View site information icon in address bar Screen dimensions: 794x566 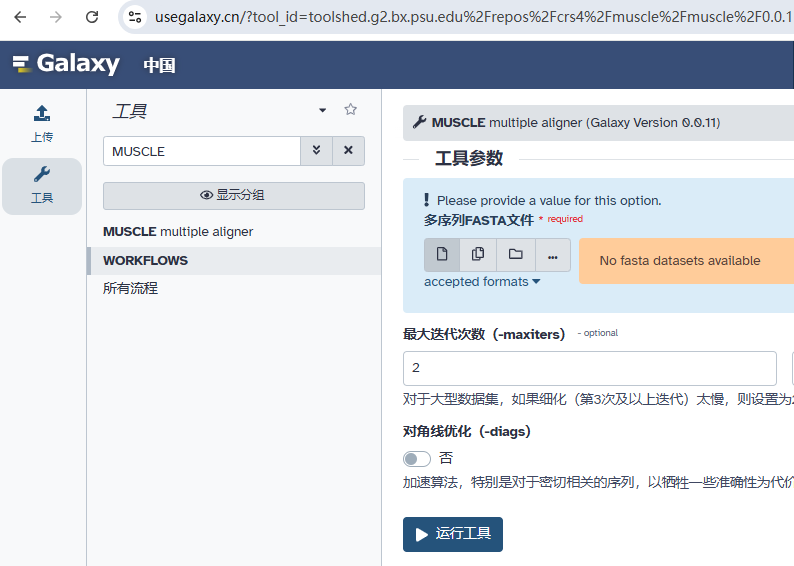point(135,17)
